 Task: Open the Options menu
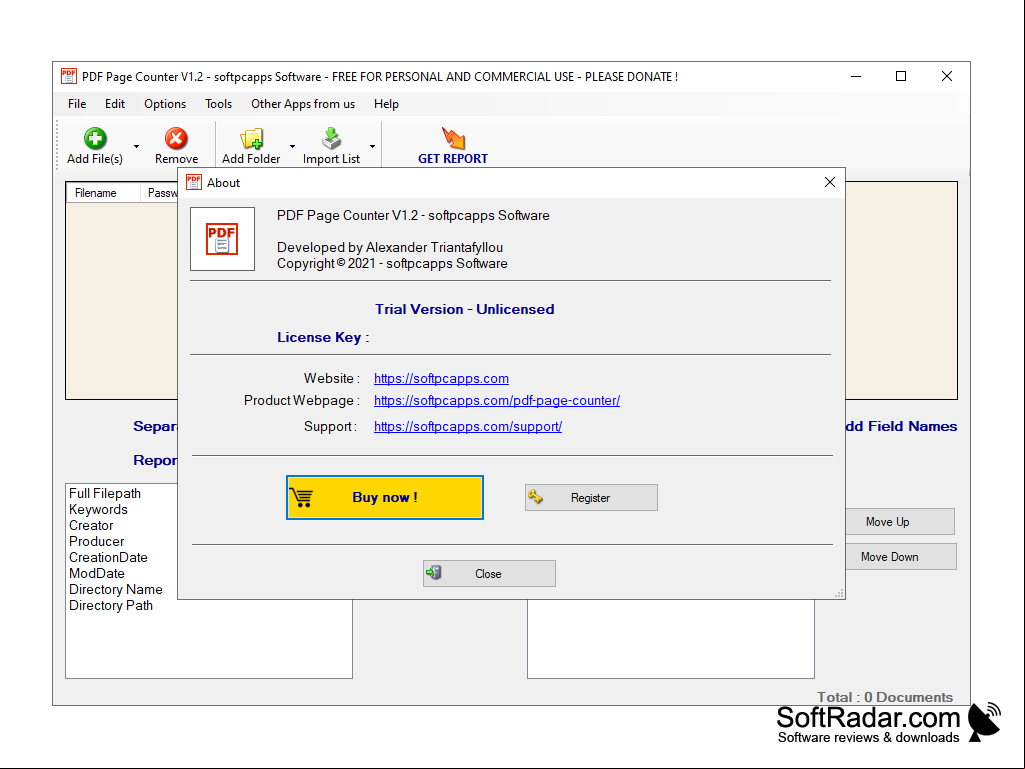[x=165, y=104]
